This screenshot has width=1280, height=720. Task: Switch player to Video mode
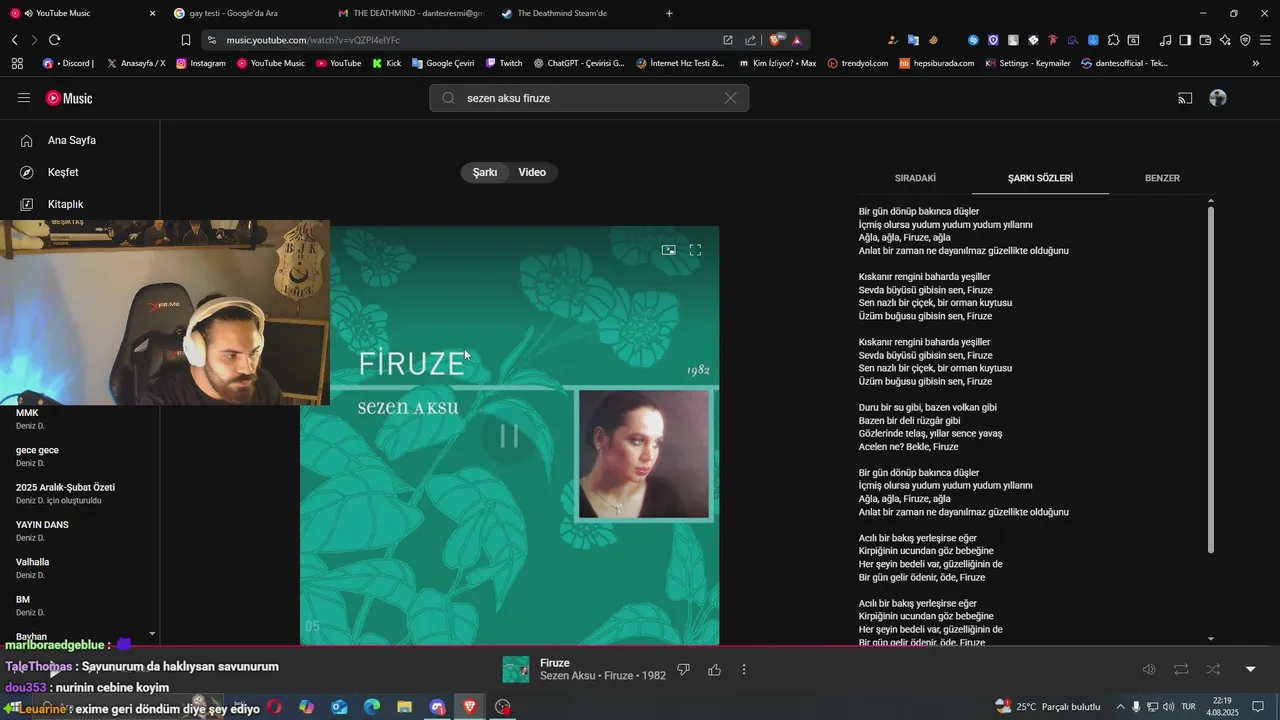coord(532,172)
